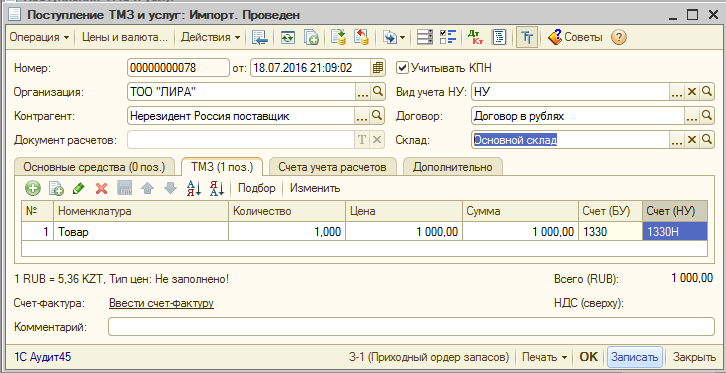Clear the Склад field with its X button

[x=692, y=140]
